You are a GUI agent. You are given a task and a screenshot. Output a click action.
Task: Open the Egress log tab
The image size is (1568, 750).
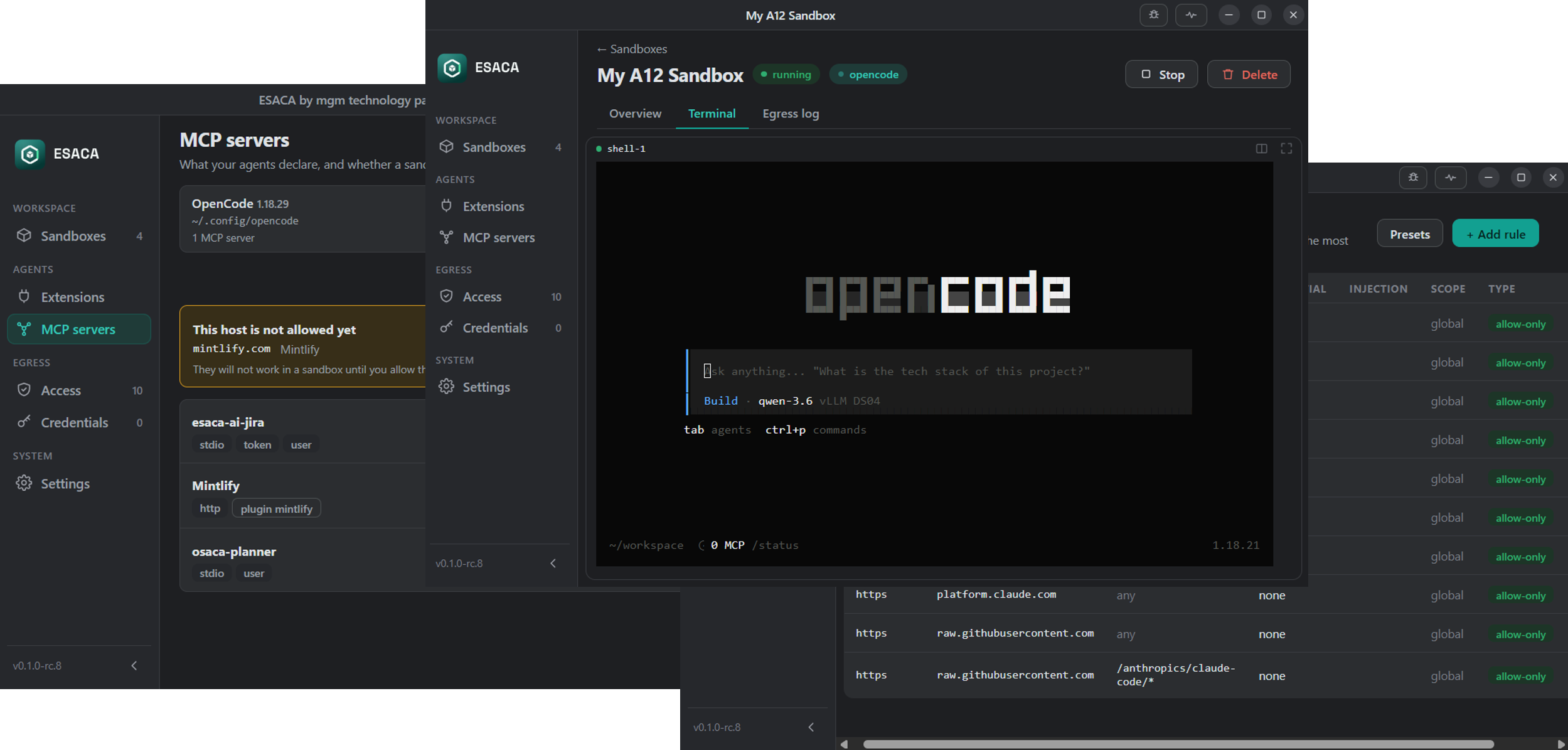pyautogui.click(x=791, y=114)
